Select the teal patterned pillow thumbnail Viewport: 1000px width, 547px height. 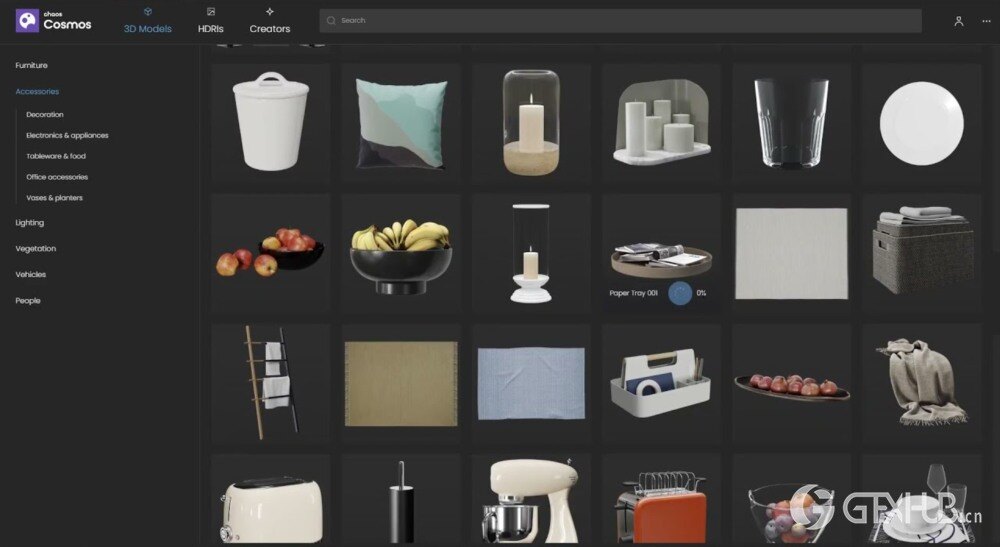400,122
